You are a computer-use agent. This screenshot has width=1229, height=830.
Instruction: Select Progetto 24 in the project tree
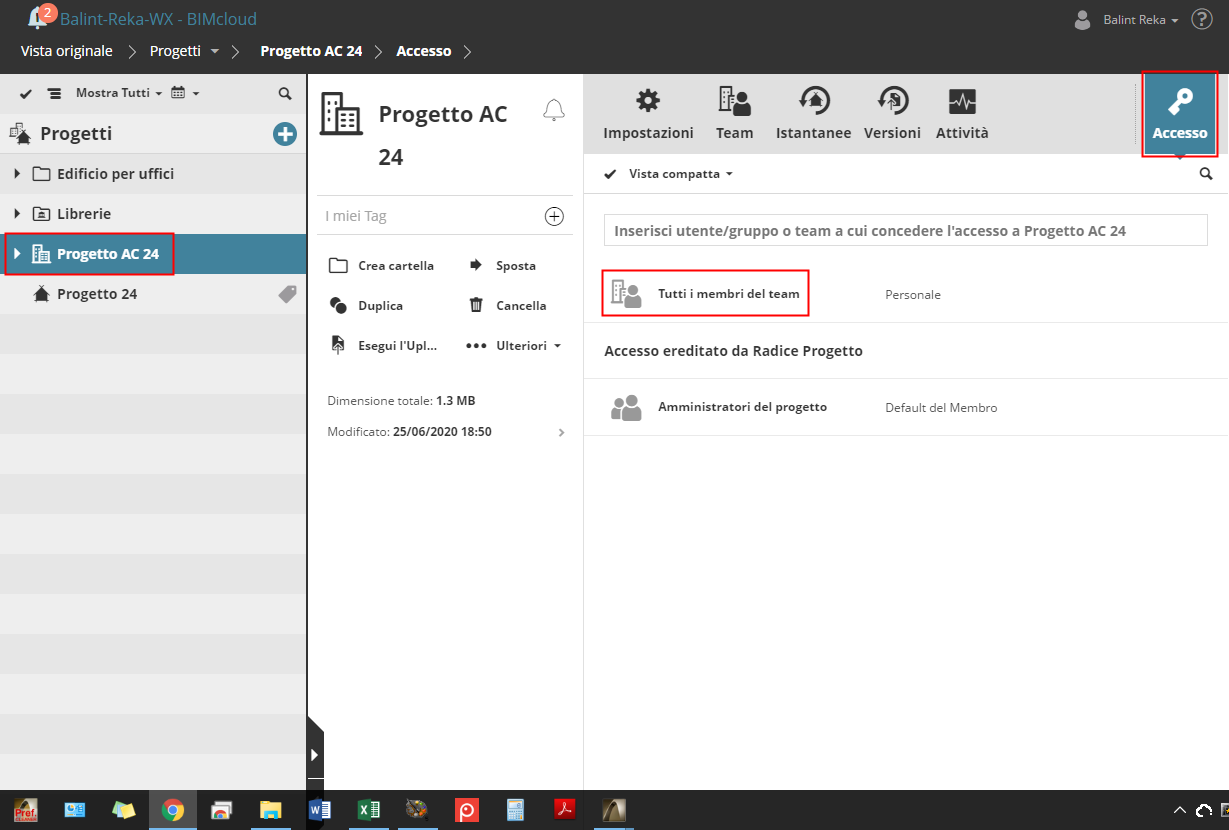[153, 294]
